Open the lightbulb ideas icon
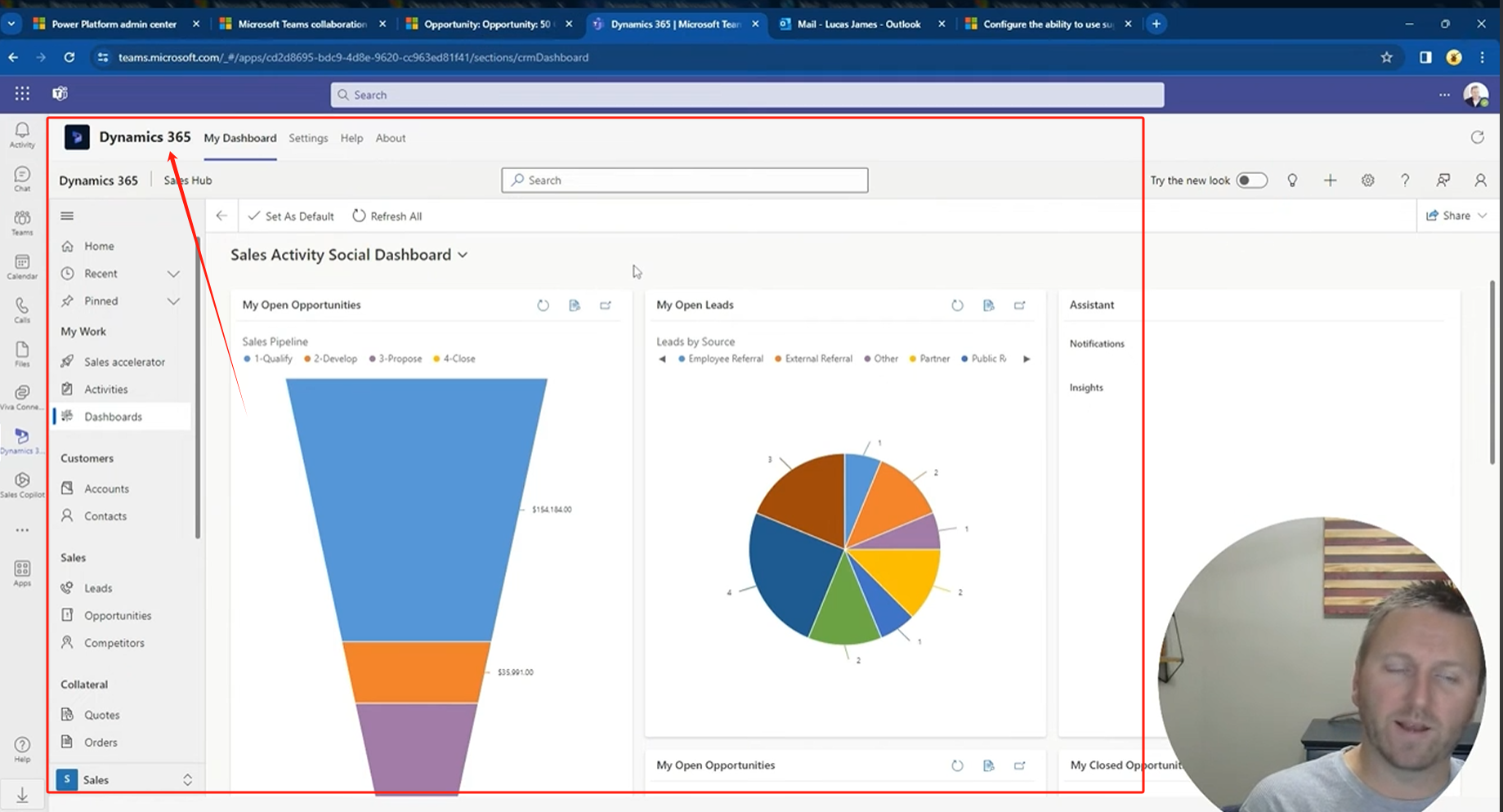This screenshot has width=1503, height=812. [x=1292, y=181]
